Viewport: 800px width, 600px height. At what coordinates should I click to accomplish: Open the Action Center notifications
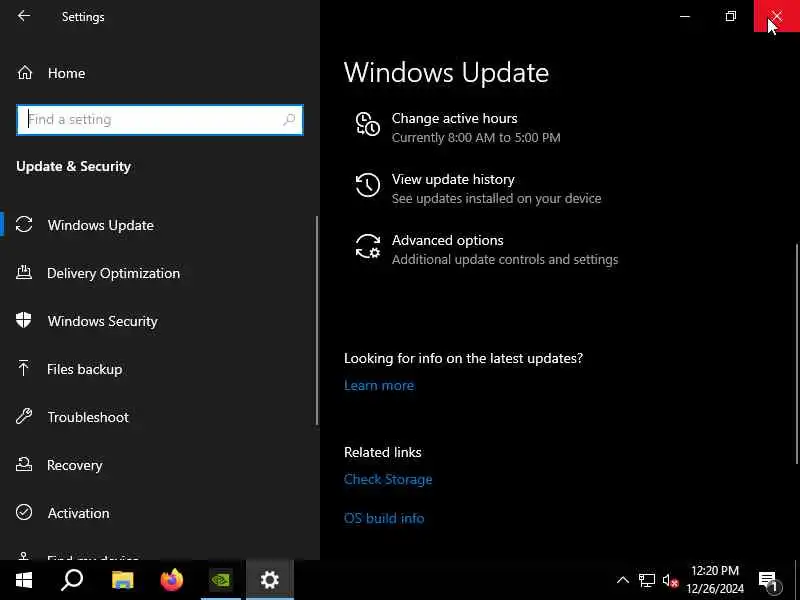pyautogui.click(x=768, y=581)
